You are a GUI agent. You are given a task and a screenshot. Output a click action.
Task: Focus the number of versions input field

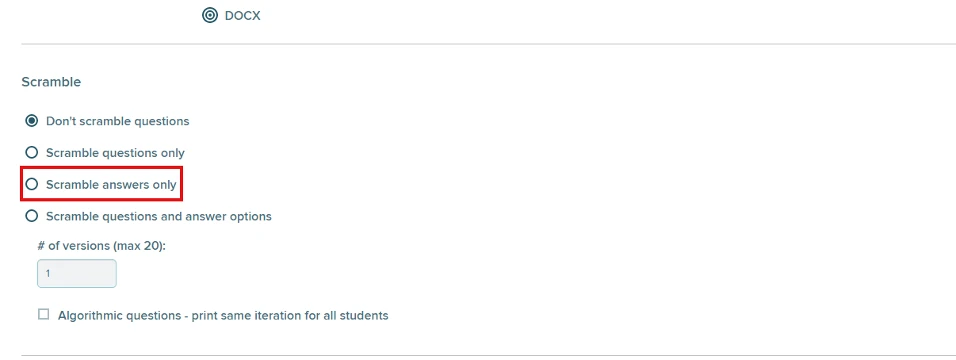tap(77, 273)
